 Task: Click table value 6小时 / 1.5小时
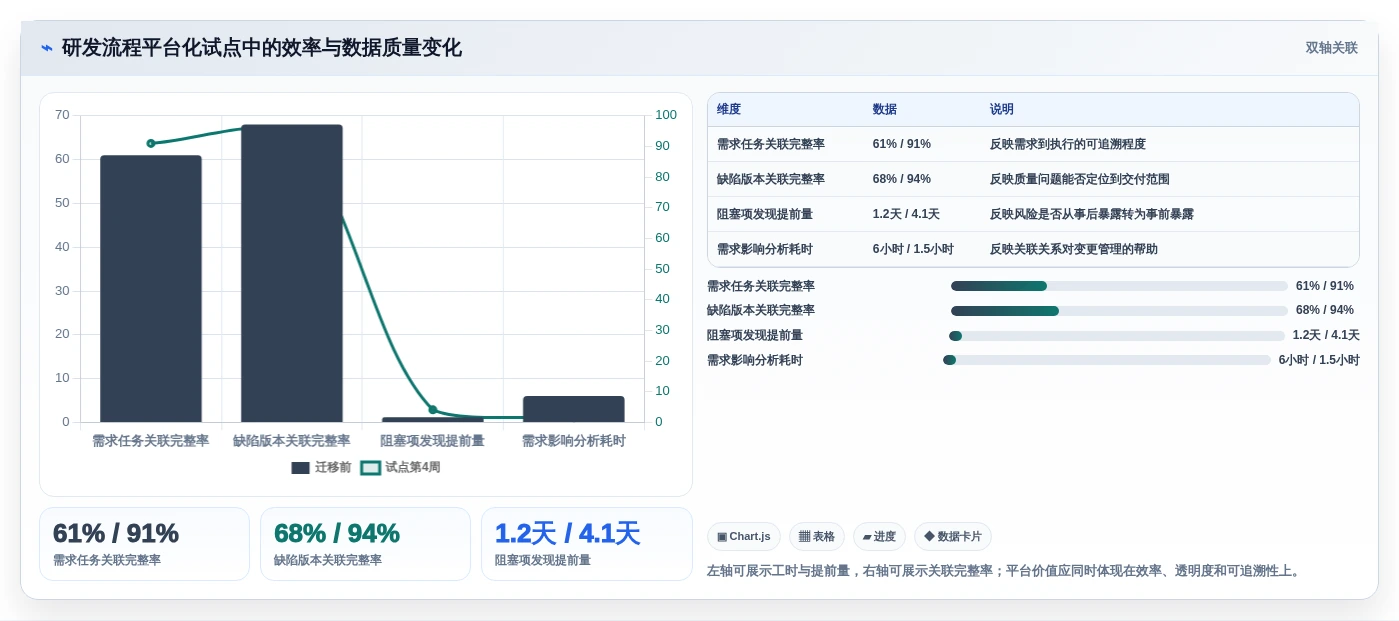coord(913,249)
